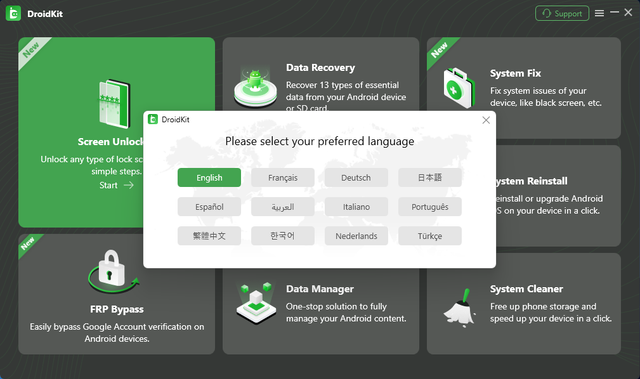Choose Português language button
The width and height of the screenshot is (640, 379).
pos(430,207)
